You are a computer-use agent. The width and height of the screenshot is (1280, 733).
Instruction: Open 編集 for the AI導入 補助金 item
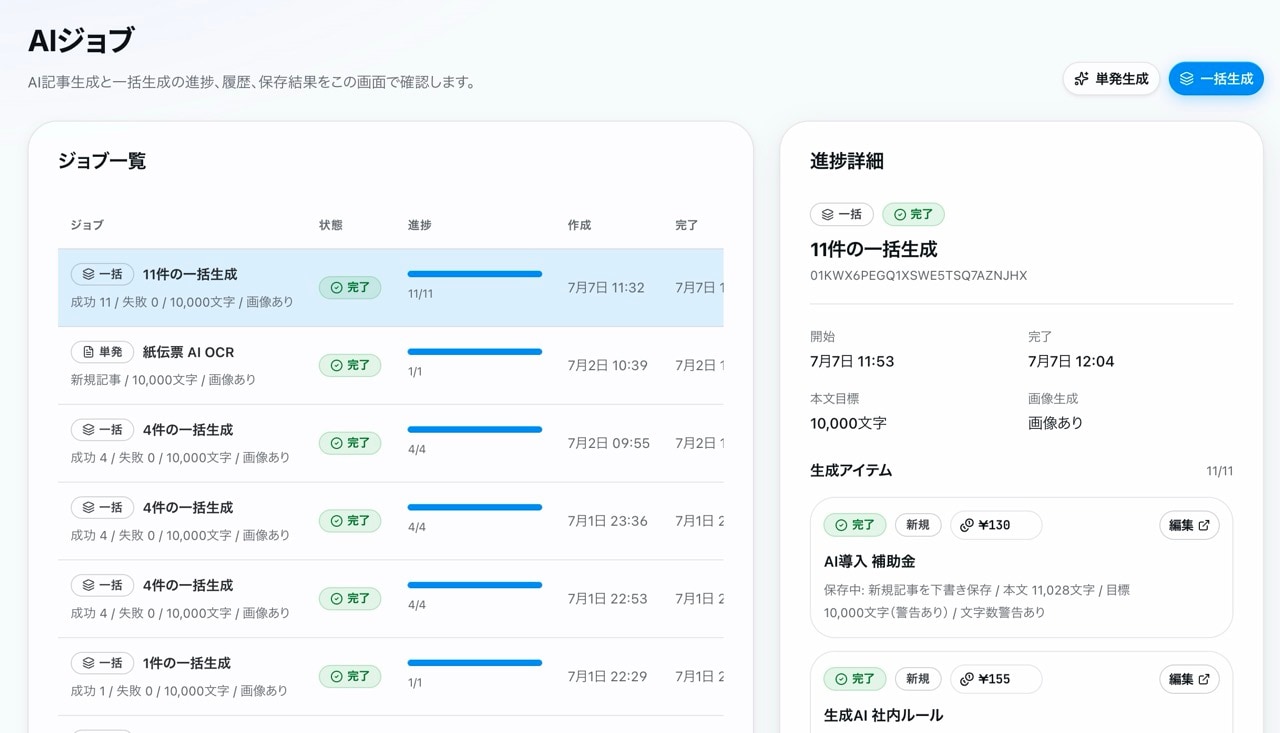(x=1189, y=525)
